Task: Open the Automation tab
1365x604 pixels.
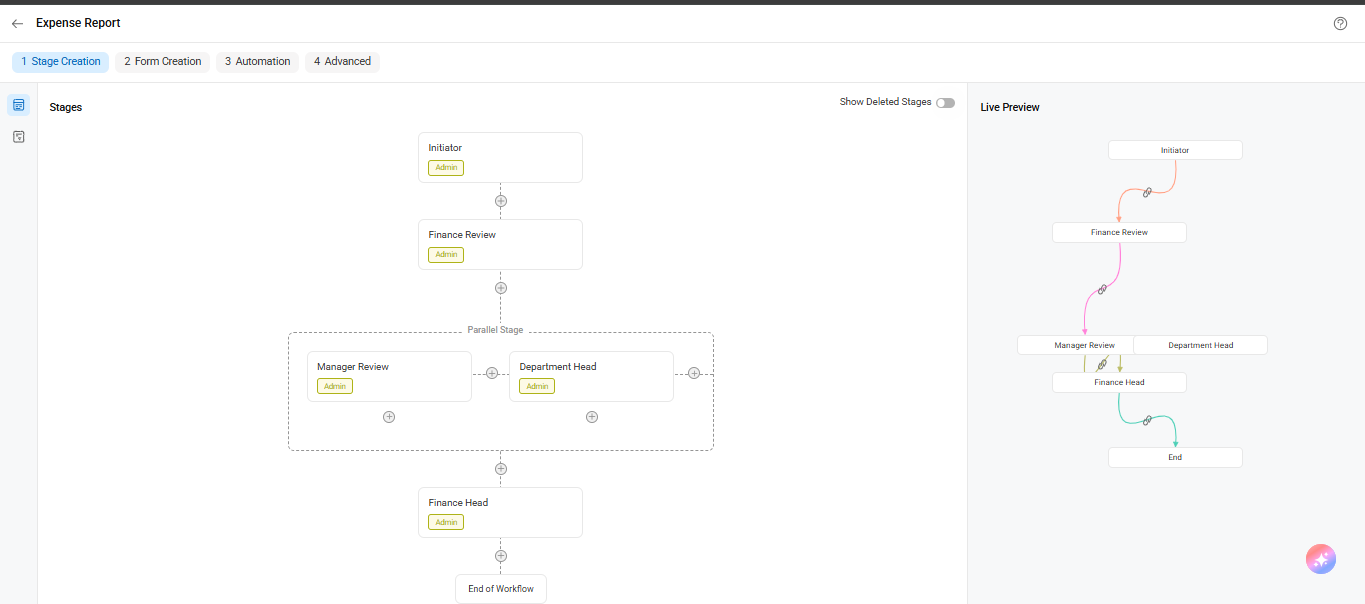Action: point(257,62)
